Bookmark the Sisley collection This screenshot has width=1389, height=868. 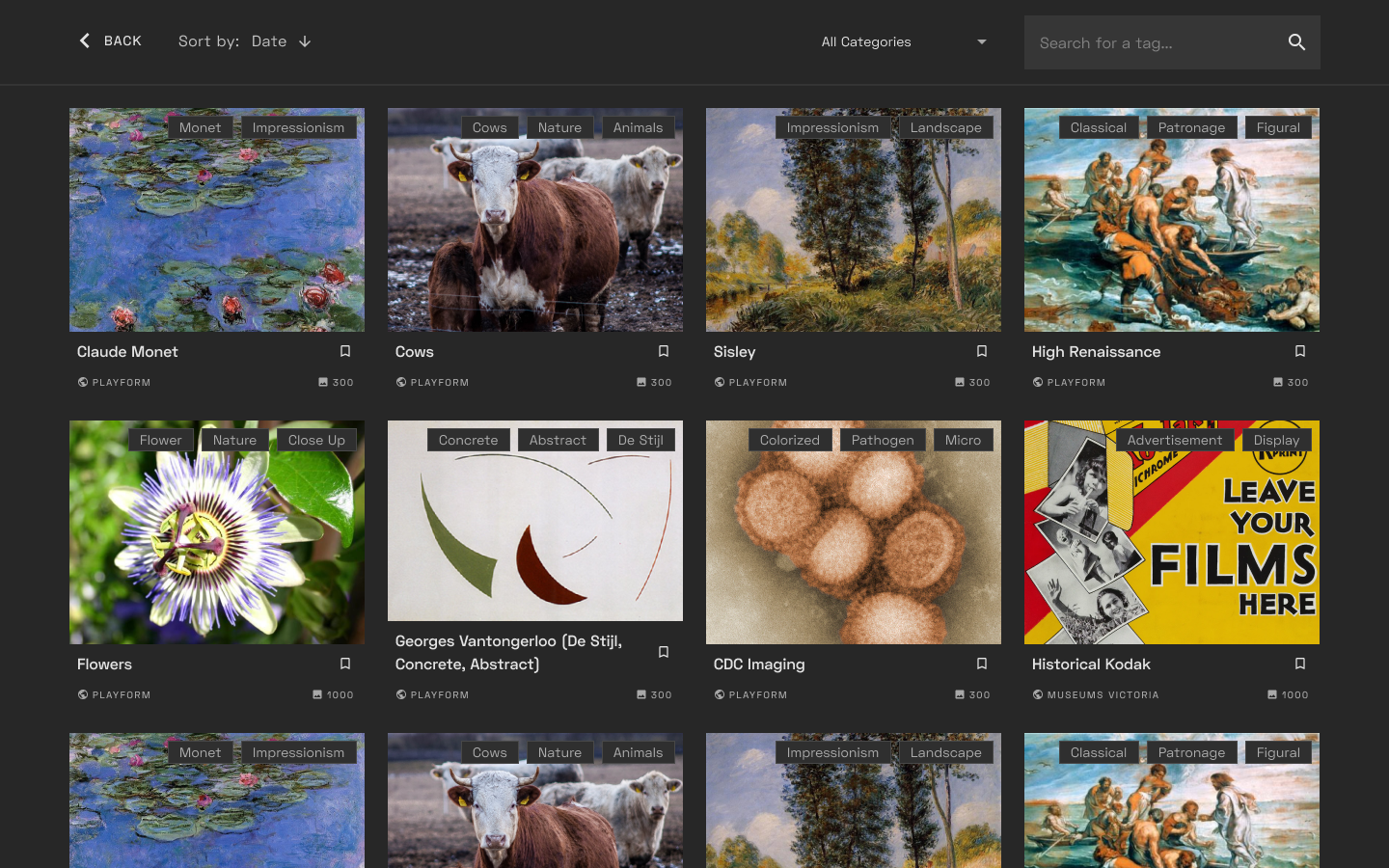pos(982,351)
